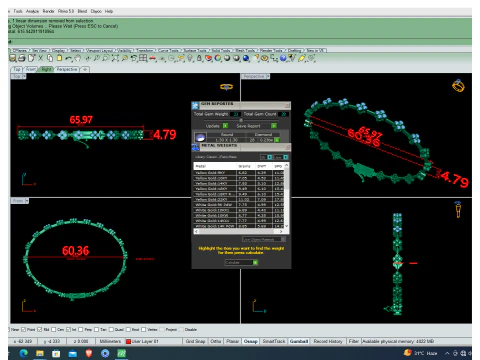The height and width of the screenshot is (360, 480).
Task: Open the Front viewport title dropdown arrow
Action: tap(27, 201)
